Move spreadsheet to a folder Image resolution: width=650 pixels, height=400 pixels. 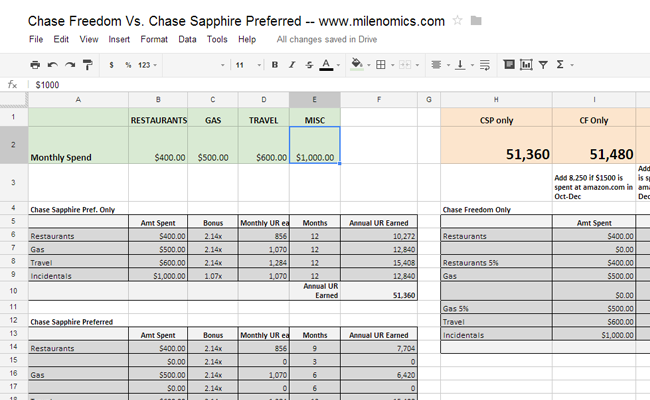[x=476, y=20]
